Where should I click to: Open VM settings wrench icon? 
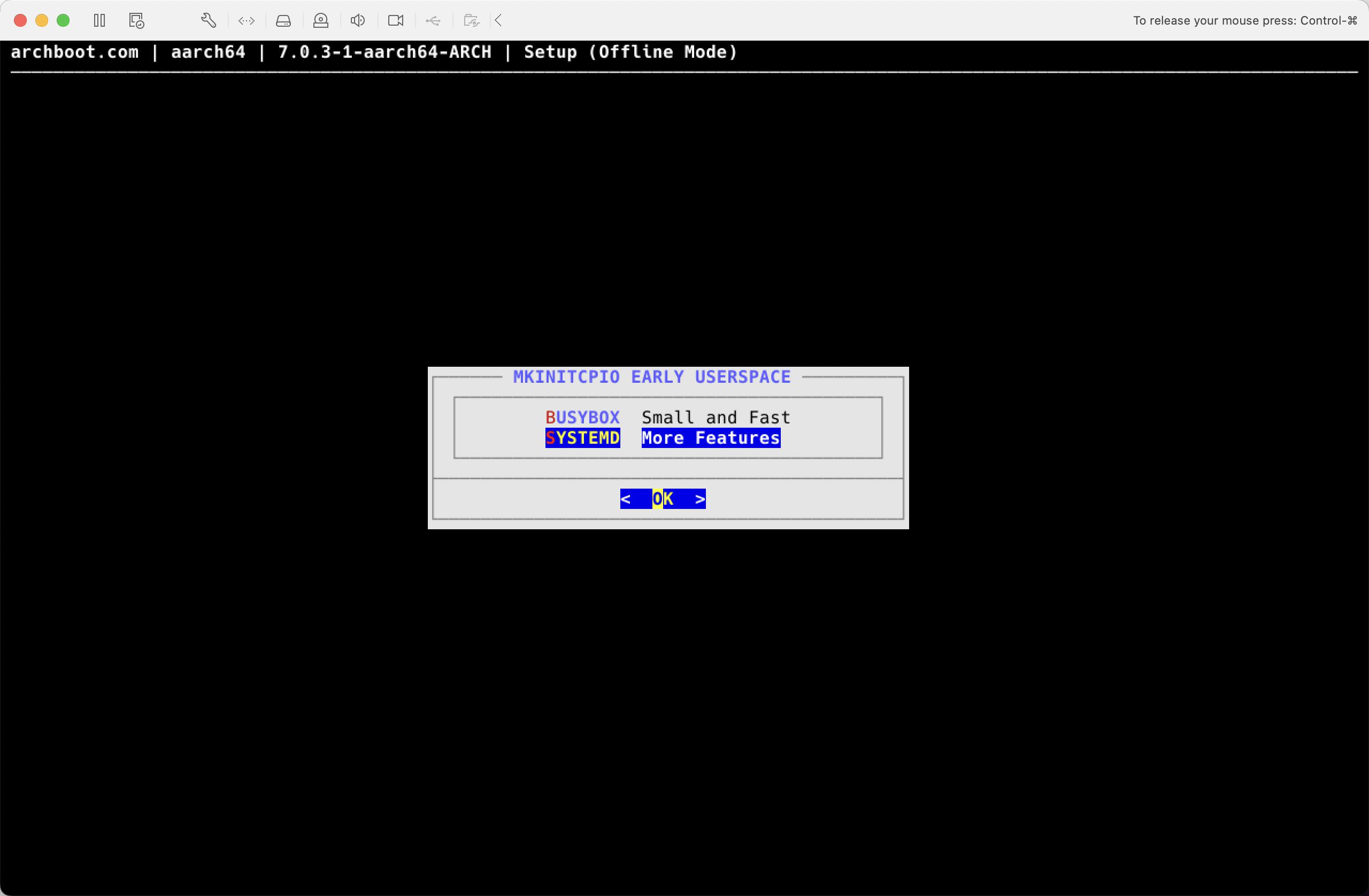[209, 21]
